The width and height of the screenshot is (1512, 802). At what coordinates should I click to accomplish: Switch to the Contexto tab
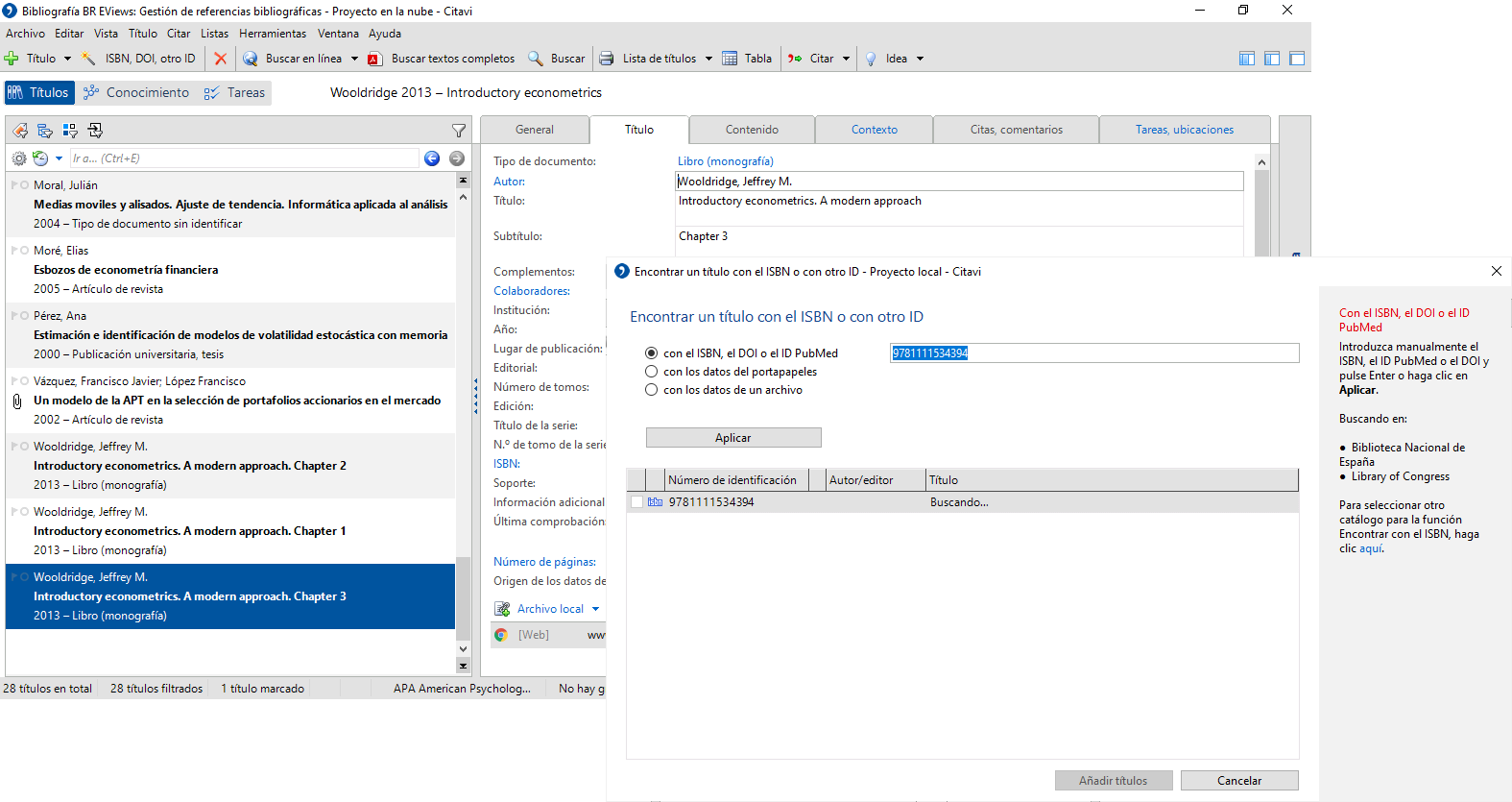point(875,130)
